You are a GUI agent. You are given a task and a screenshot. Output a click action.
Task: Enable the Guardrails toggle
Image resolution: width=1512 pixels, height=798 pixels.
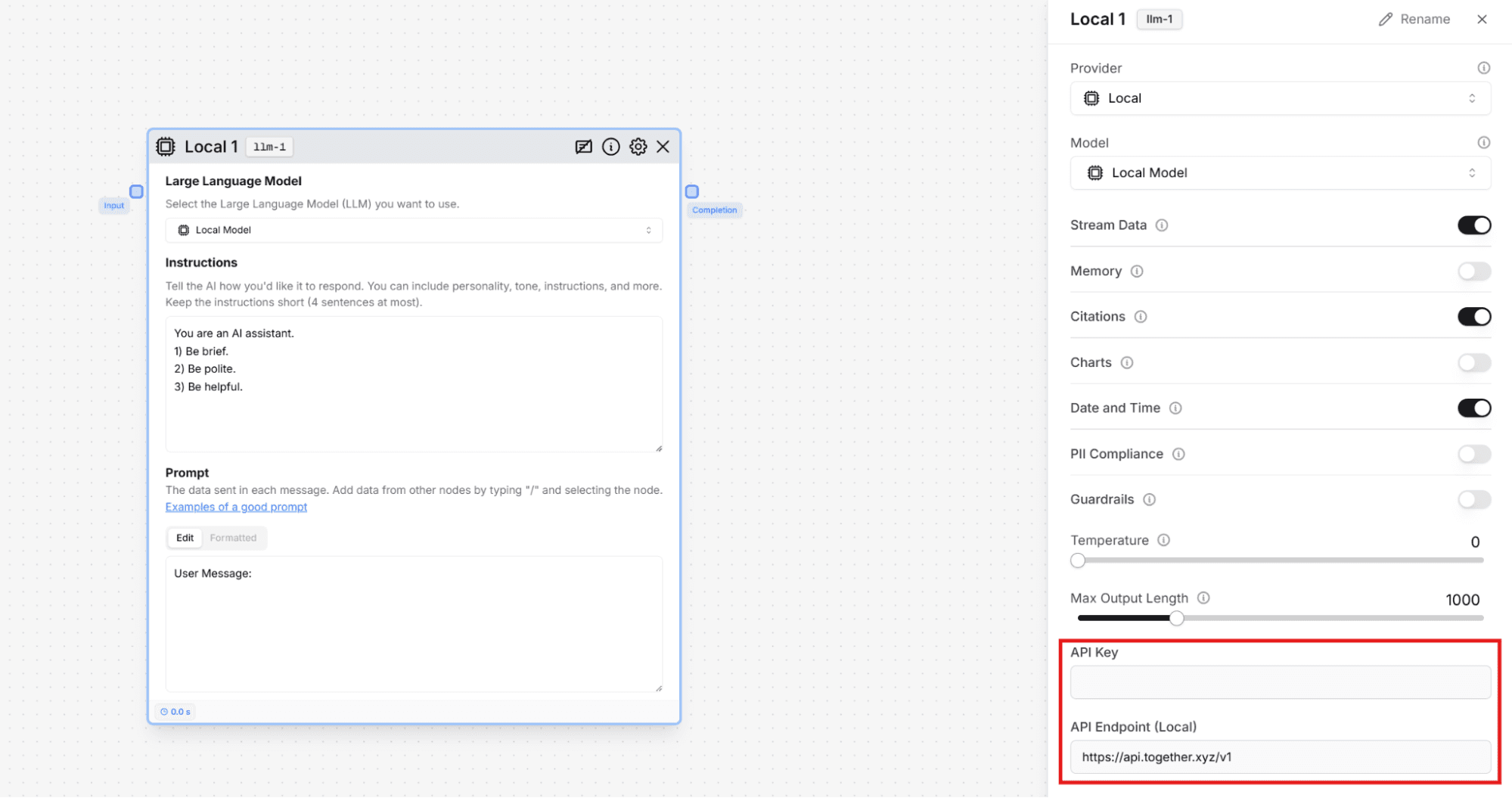pos(1473,500)
